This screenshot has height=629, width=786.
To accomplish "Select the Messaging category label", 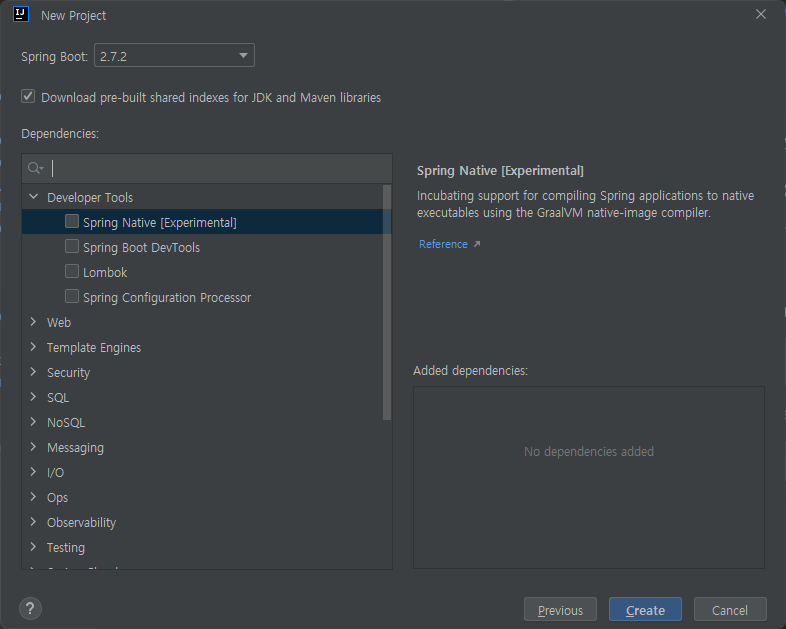I will (x=75, y=448).
